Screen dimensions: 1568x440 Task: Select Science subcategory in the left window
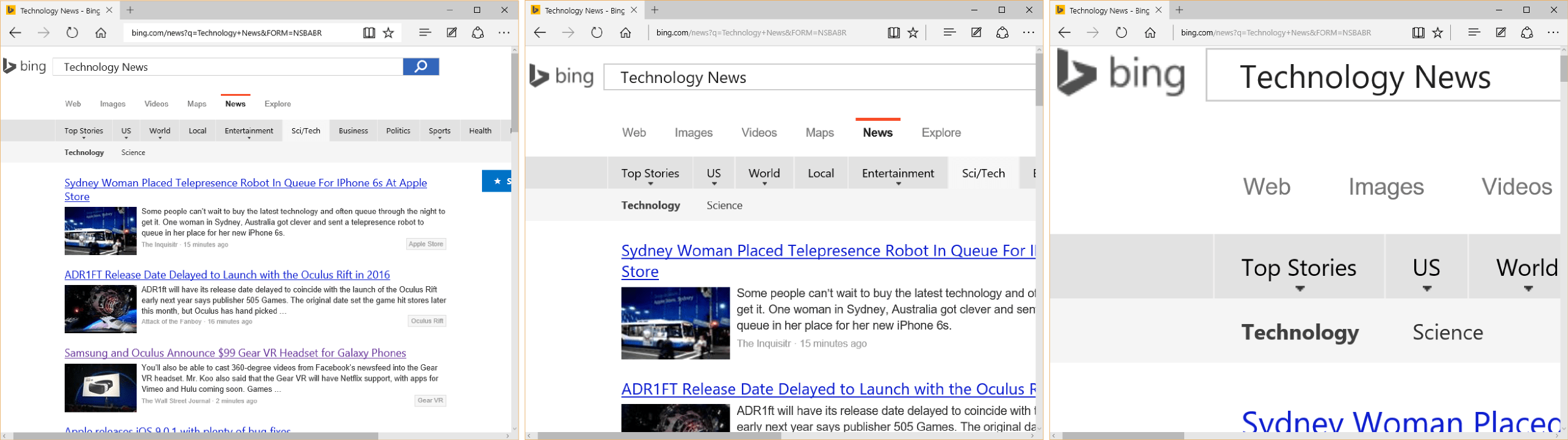tap(133, 153)
